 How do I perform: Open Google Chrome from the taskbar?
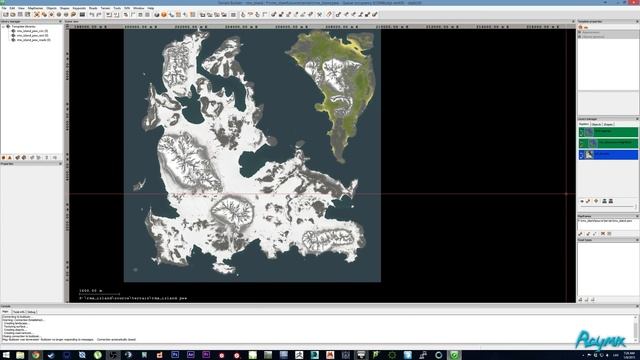click(x=36, y=355)
